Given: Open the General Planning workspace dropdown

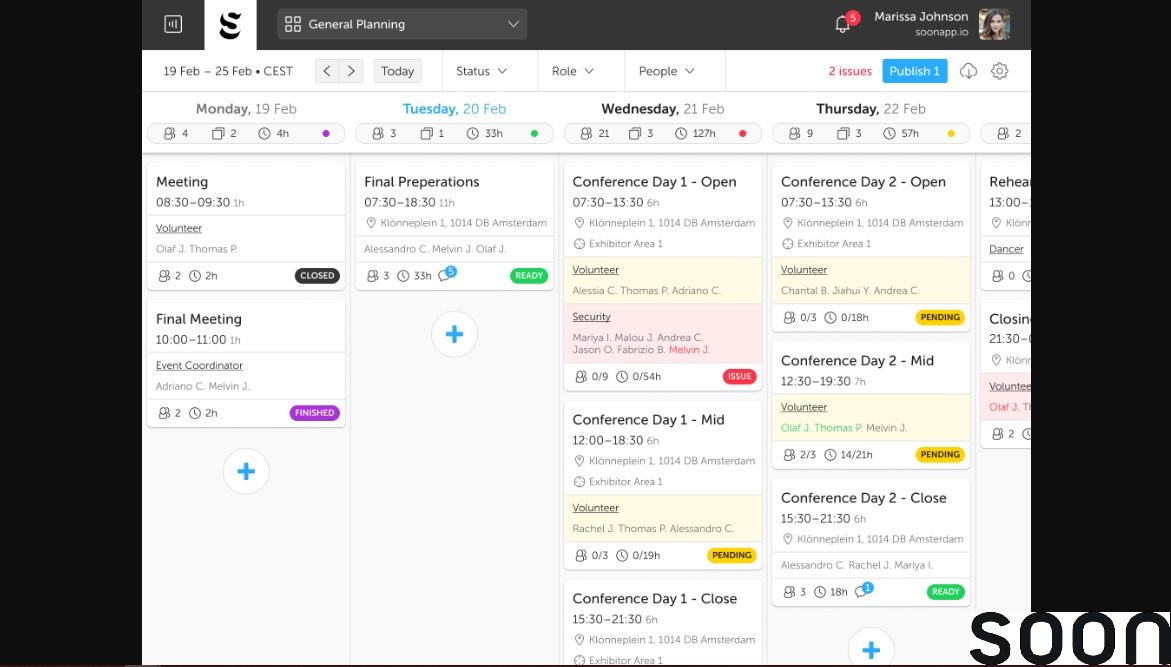Looking at the screenshot, I should [400, 24].
